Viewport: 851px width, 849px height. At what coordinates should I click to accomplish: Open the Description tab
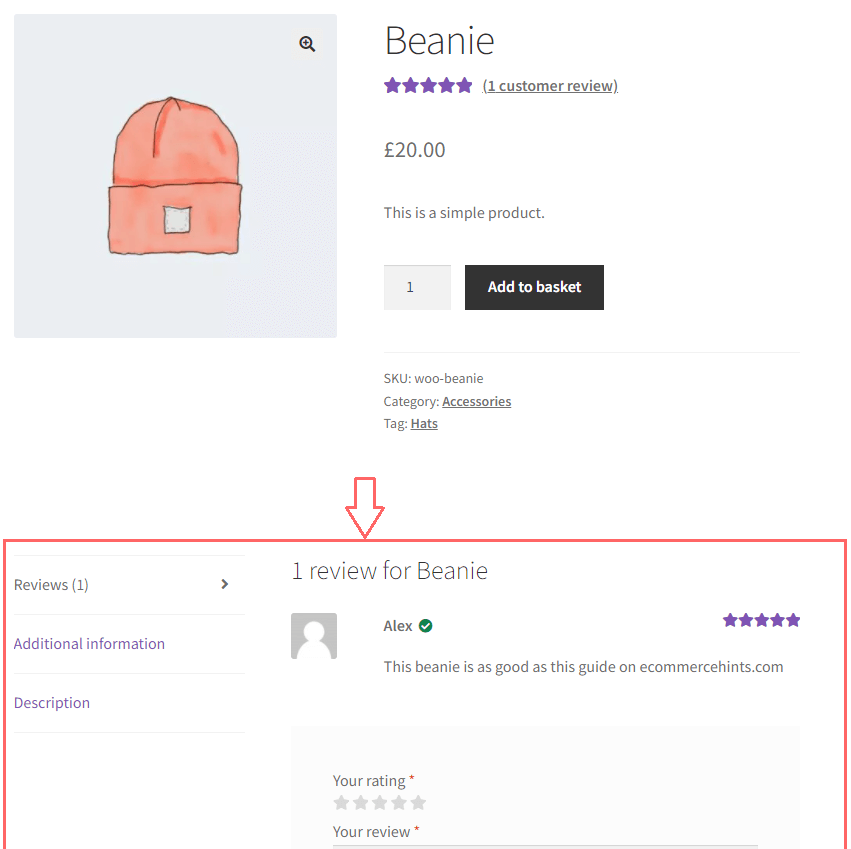point(52,702)
